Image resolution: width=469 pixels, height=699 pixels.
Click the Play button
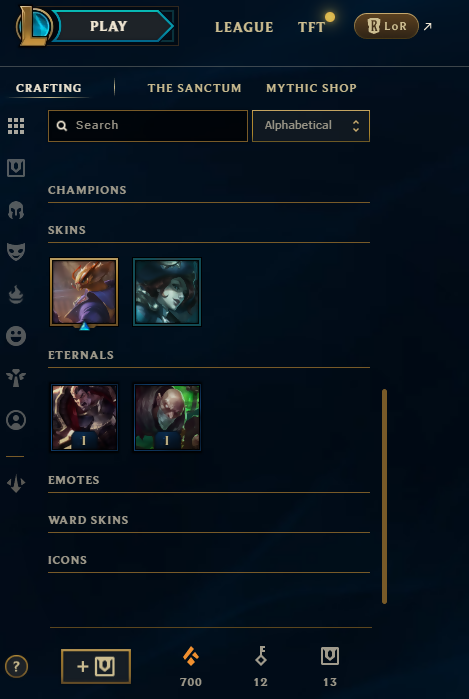[x=109, y=26]
